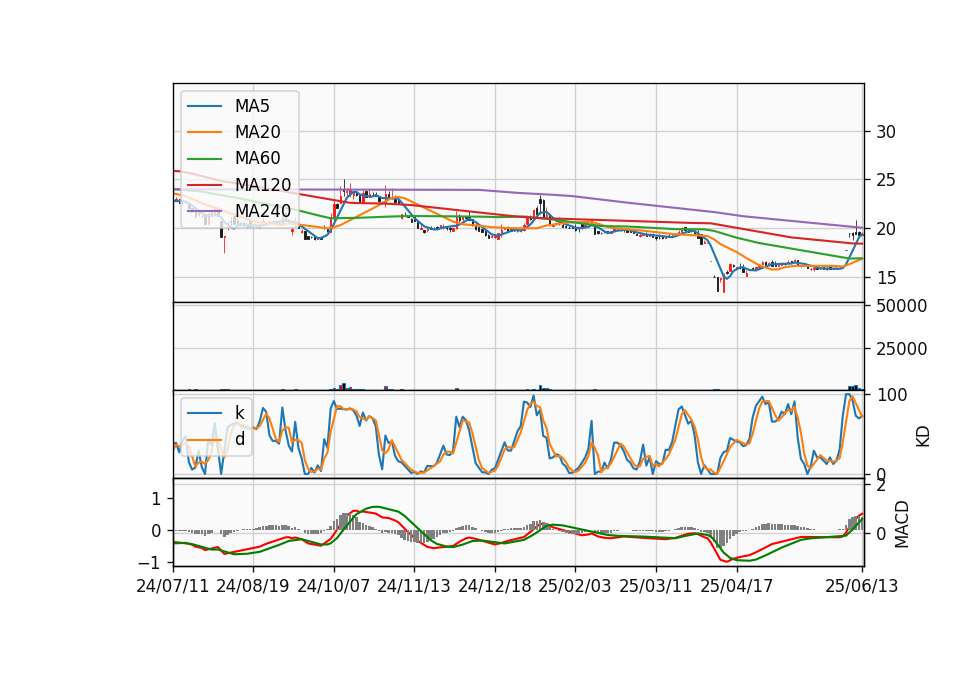Click the volume axis value 25000
Image resolution: width=960 pixels, height=690 pixels.
click(x=901, y=349)
